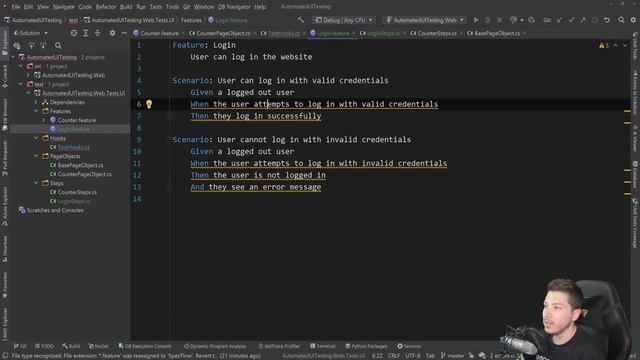Collapse the Steps folder in the tree
Viewport: 640px width, 360px height.
point(36,183)
